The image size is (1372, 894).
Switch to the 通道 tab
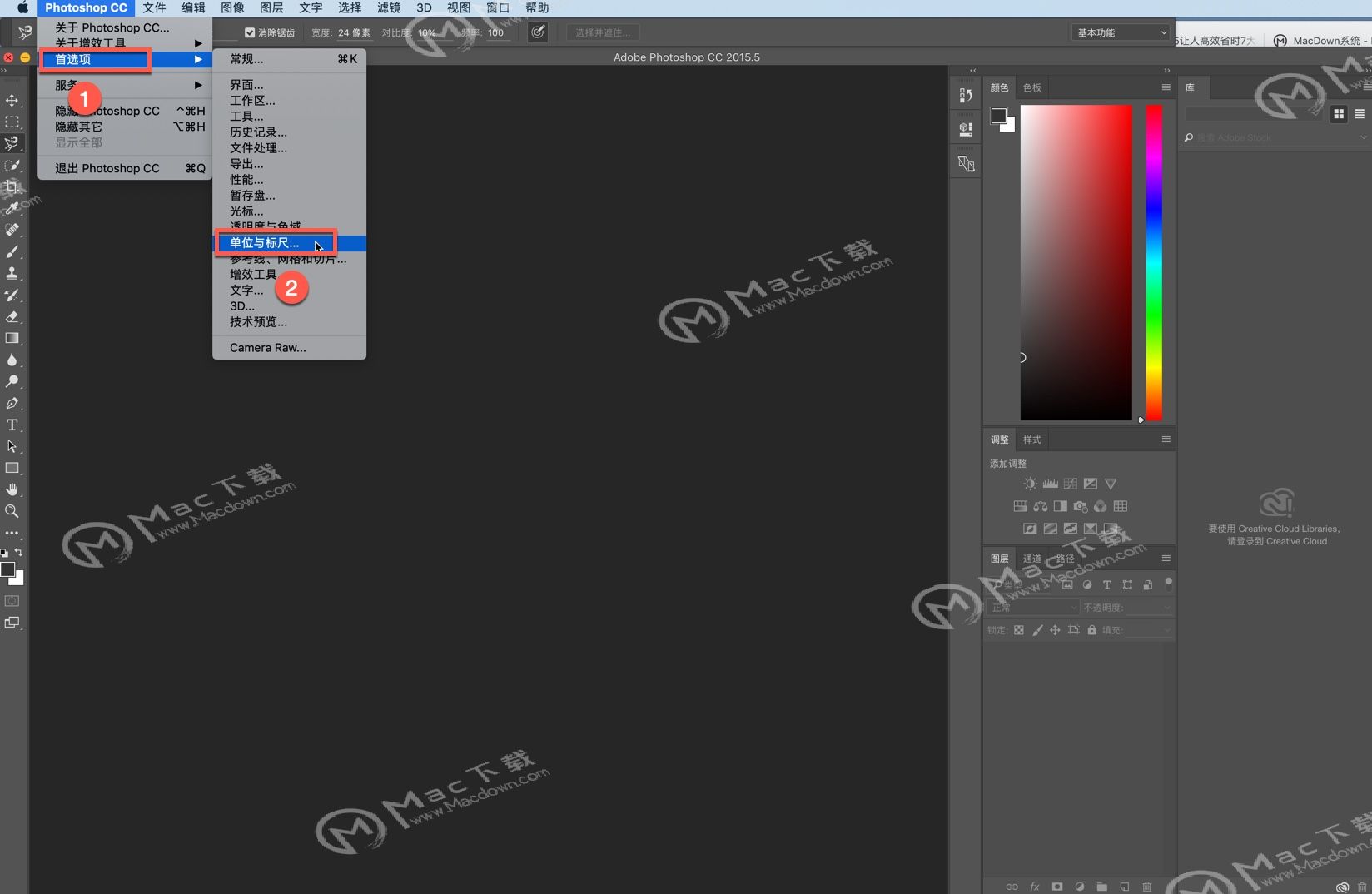click(1032, 559)
